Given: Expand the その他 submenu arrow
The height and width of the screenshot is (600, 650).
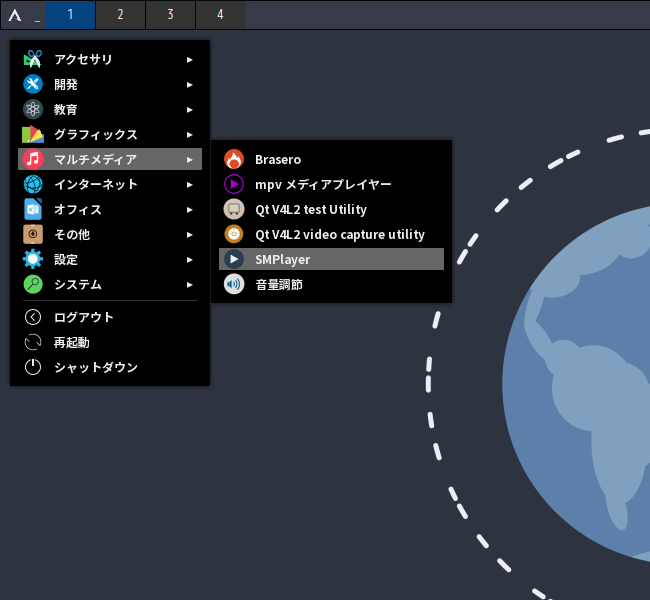Looking at the screenshot, I should 189,235.
